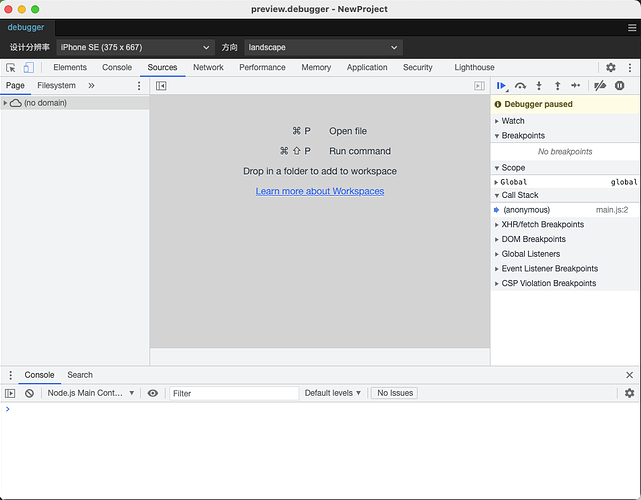Viewport: 641px width, 500px height.
Task: Show more navigator tabs chevron
Action: click(x=91, y=85)
